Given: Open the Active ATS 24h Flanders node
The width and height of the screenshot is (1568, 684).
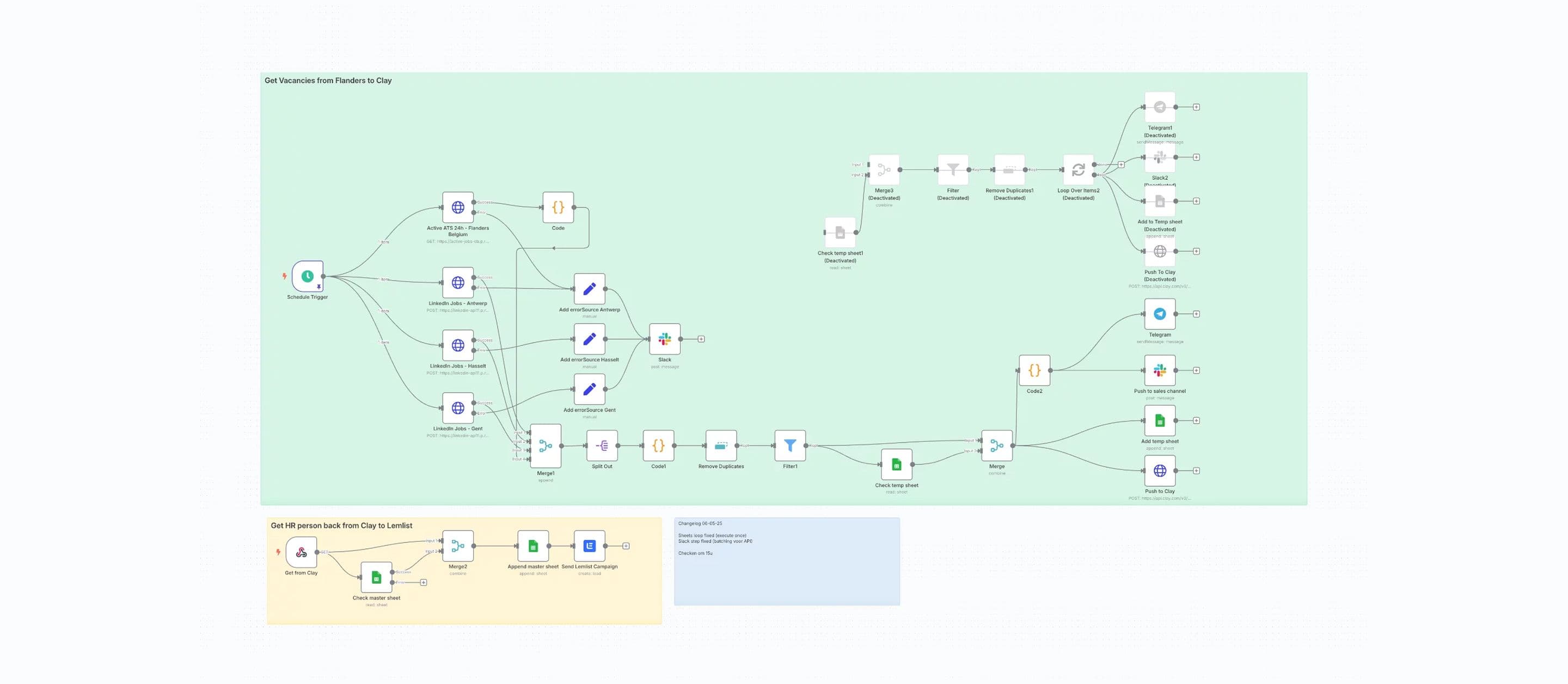Looking at the screenshot, I should click(458, 207).
